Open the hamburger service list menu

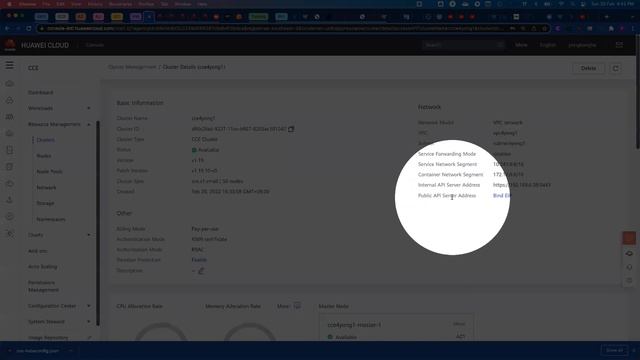(9, 65)
